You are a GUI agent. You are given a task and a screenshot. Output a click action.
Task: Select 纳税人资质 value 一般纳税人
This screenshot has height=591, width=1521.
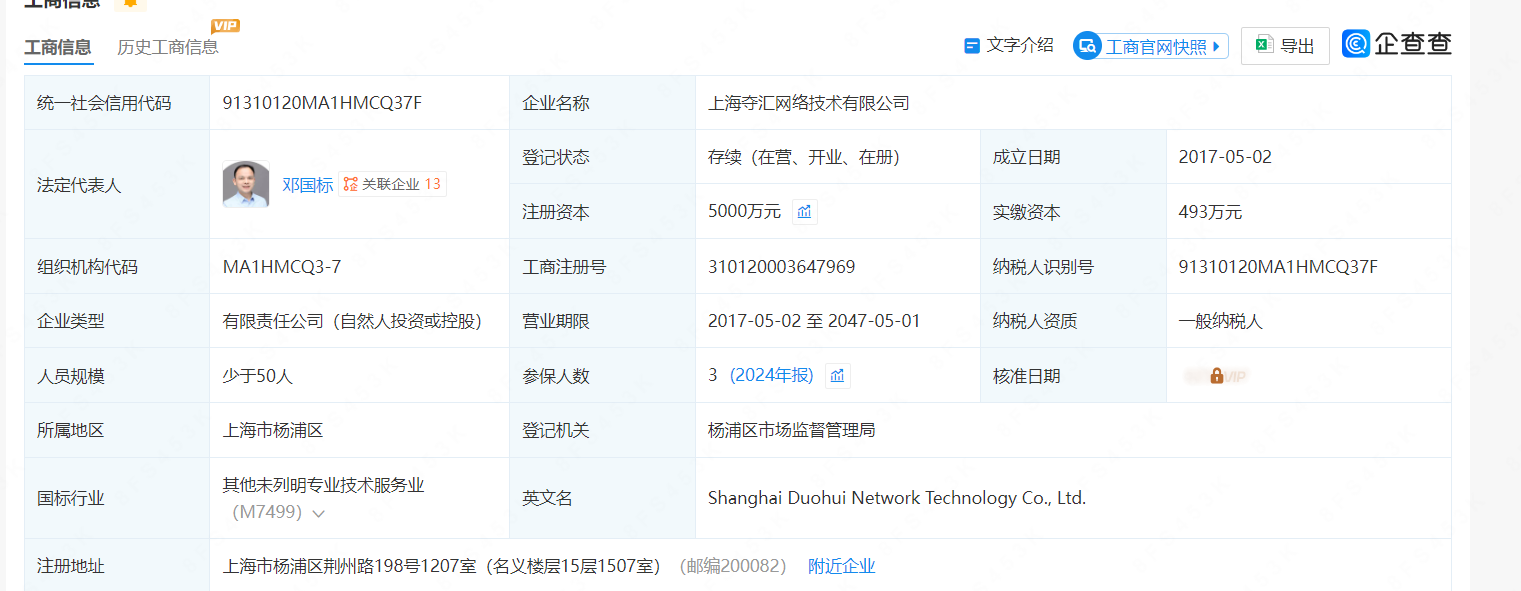coord(1221,321)
